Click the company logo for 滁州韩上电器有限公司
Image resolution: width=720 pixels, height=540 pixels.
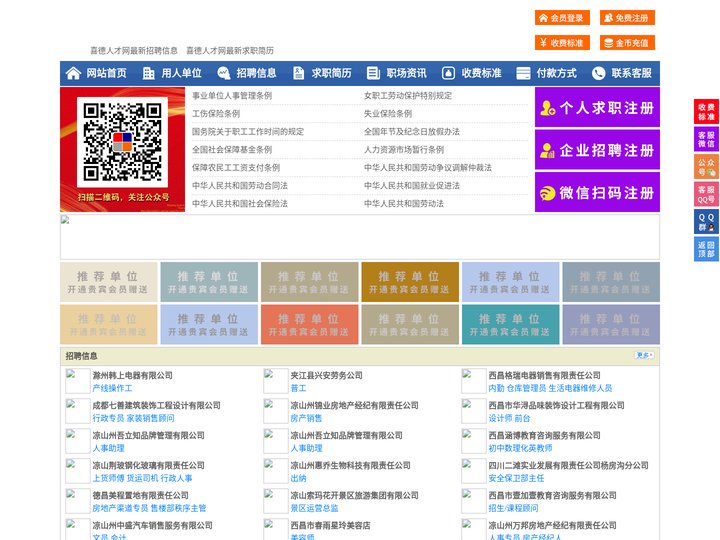click(77, 381)
